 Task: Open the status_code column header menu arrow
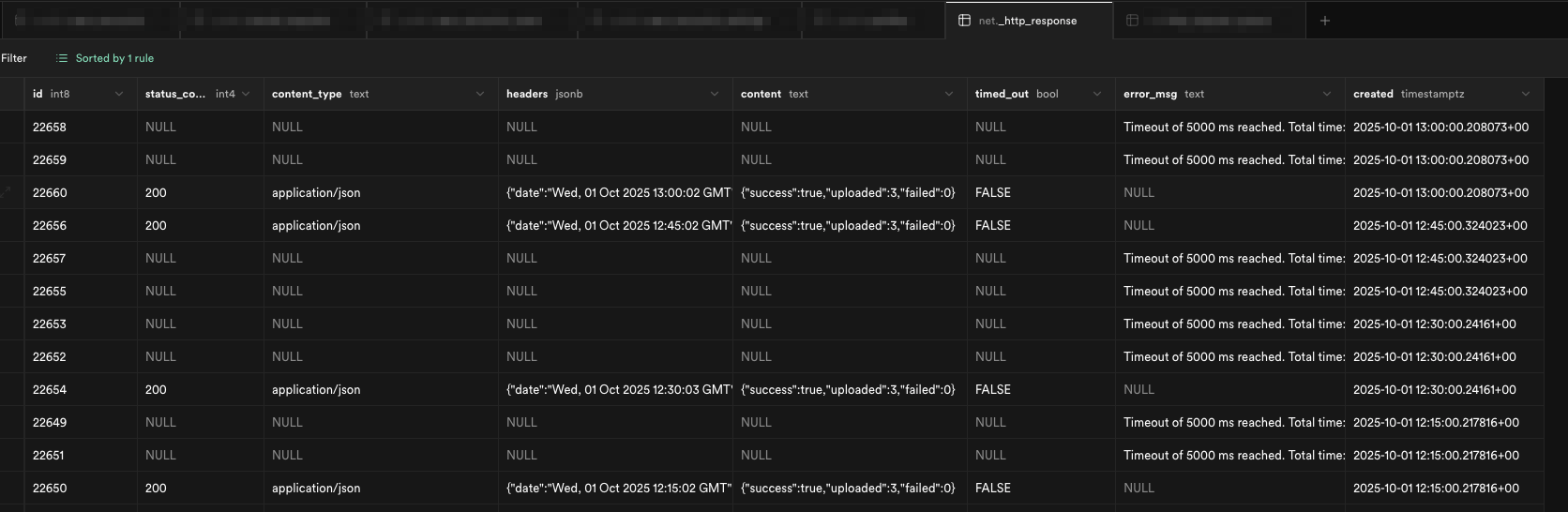(246, 94)
